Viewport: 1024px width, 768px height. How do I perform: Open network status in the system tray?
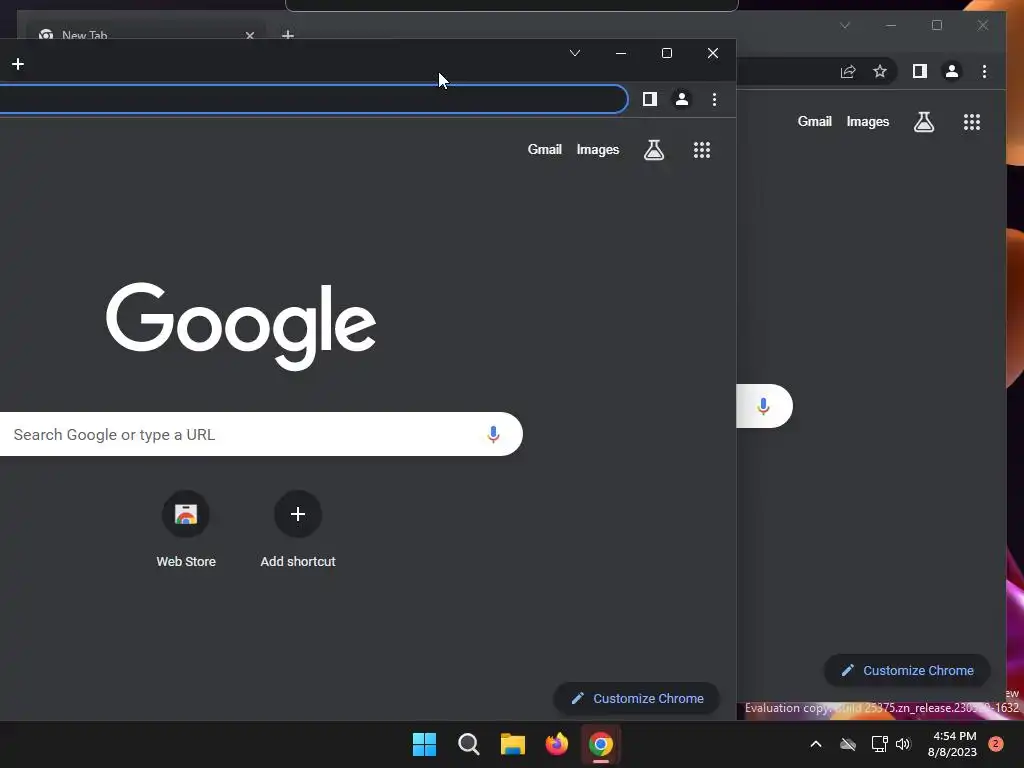(x=880, y=744)
